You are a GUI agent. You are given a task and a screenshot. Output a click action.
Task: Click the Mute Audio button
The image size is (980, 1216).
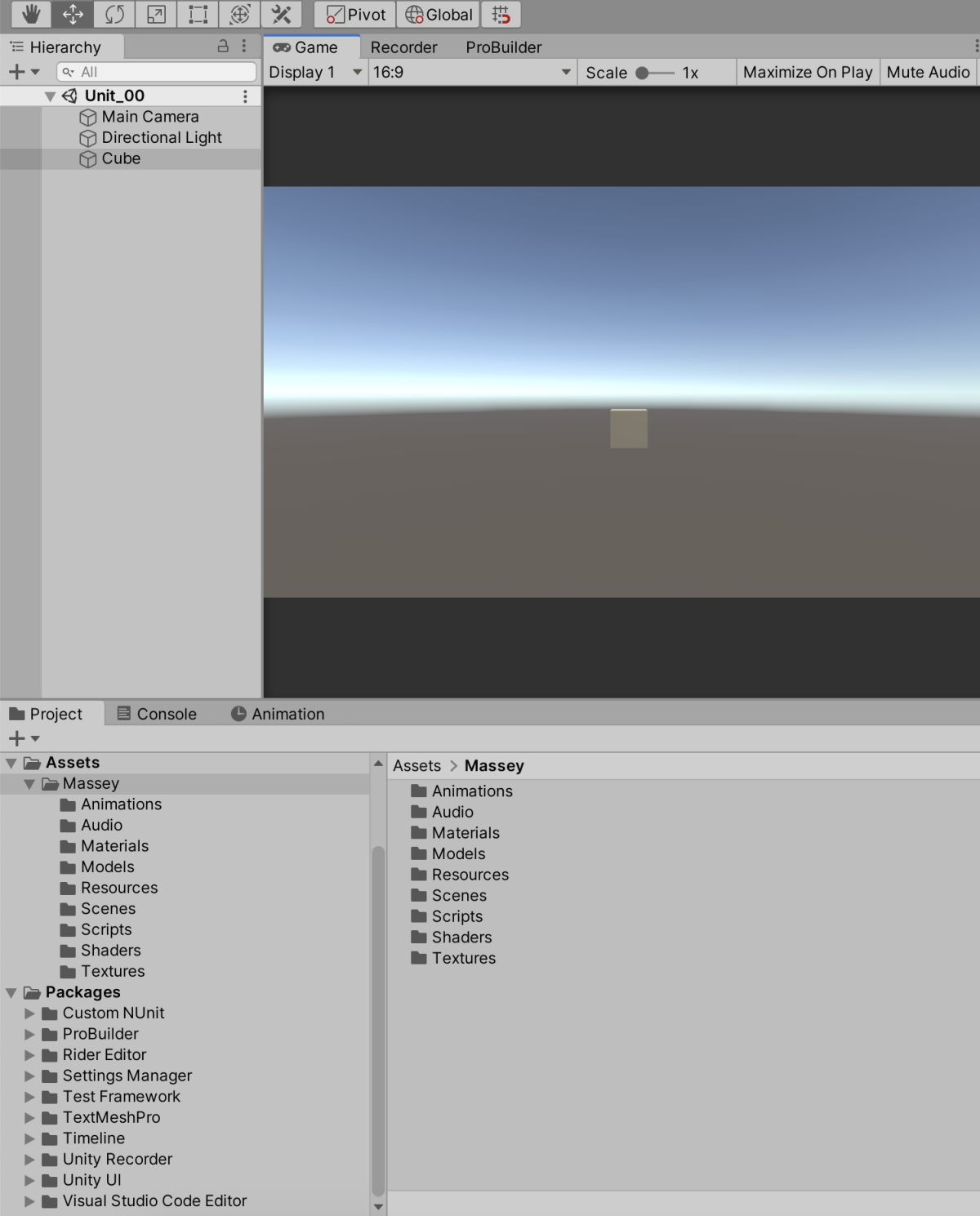928,72
